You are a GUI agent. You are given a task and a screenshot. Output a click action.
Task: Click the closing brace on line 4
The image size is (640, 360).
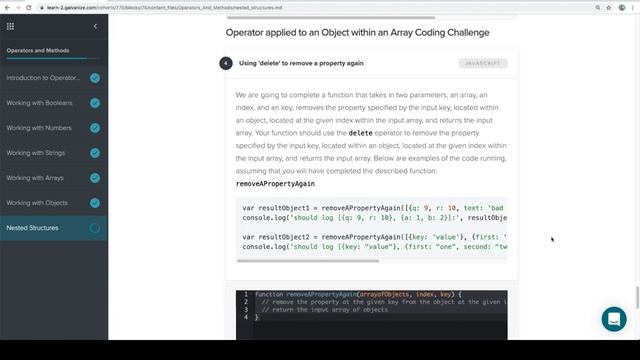(x=257, y=317)
